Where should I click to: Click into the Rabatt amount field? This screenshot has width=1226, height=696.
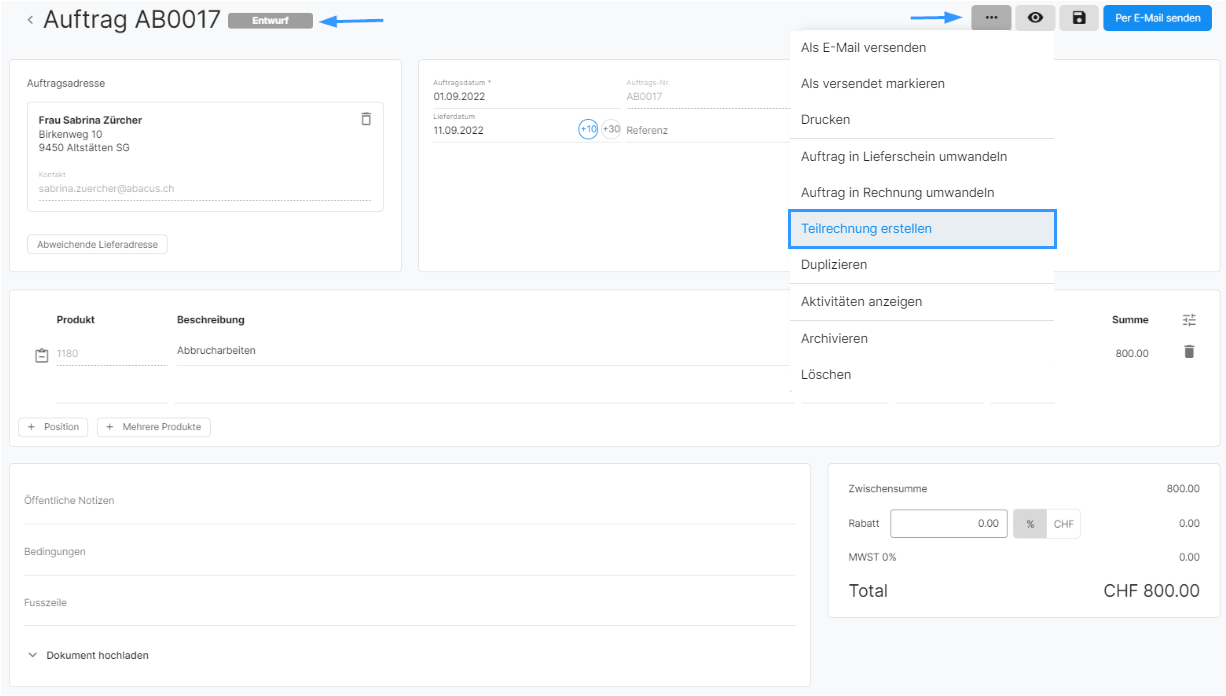coord(948,524)
